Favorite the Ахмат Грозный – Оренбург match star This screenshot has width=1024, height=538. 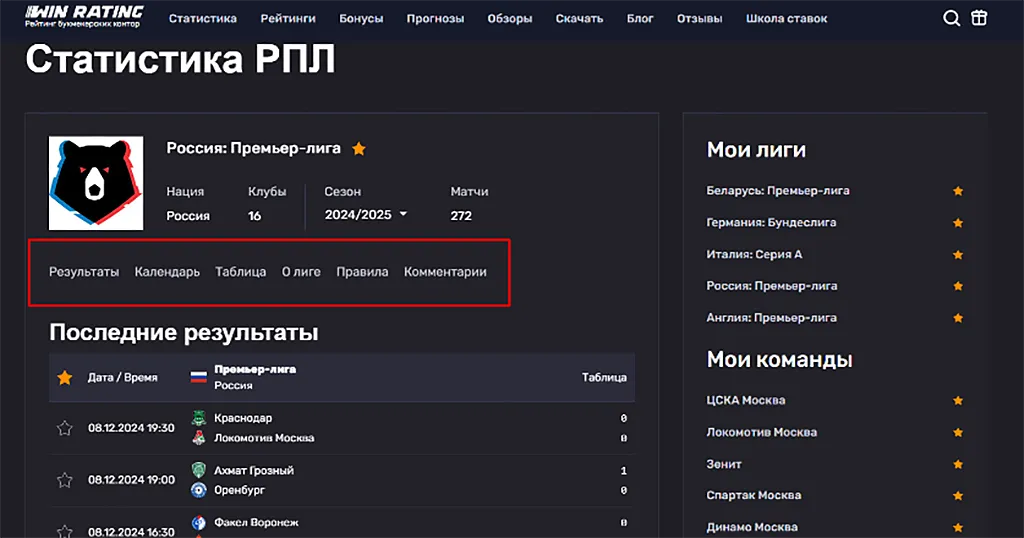pyautogui.click(x=65, y=481)
